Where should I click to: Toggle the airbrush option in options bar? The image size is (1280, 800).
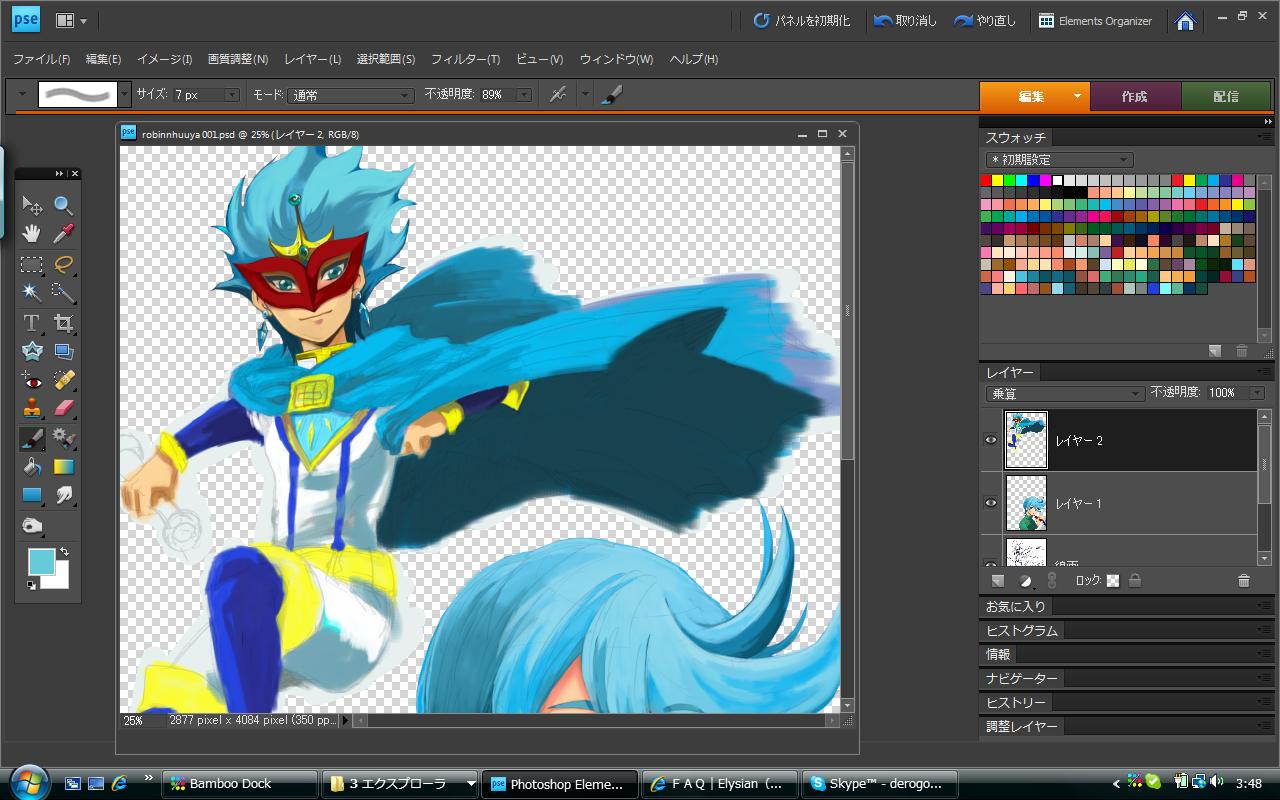coord(558,94)
